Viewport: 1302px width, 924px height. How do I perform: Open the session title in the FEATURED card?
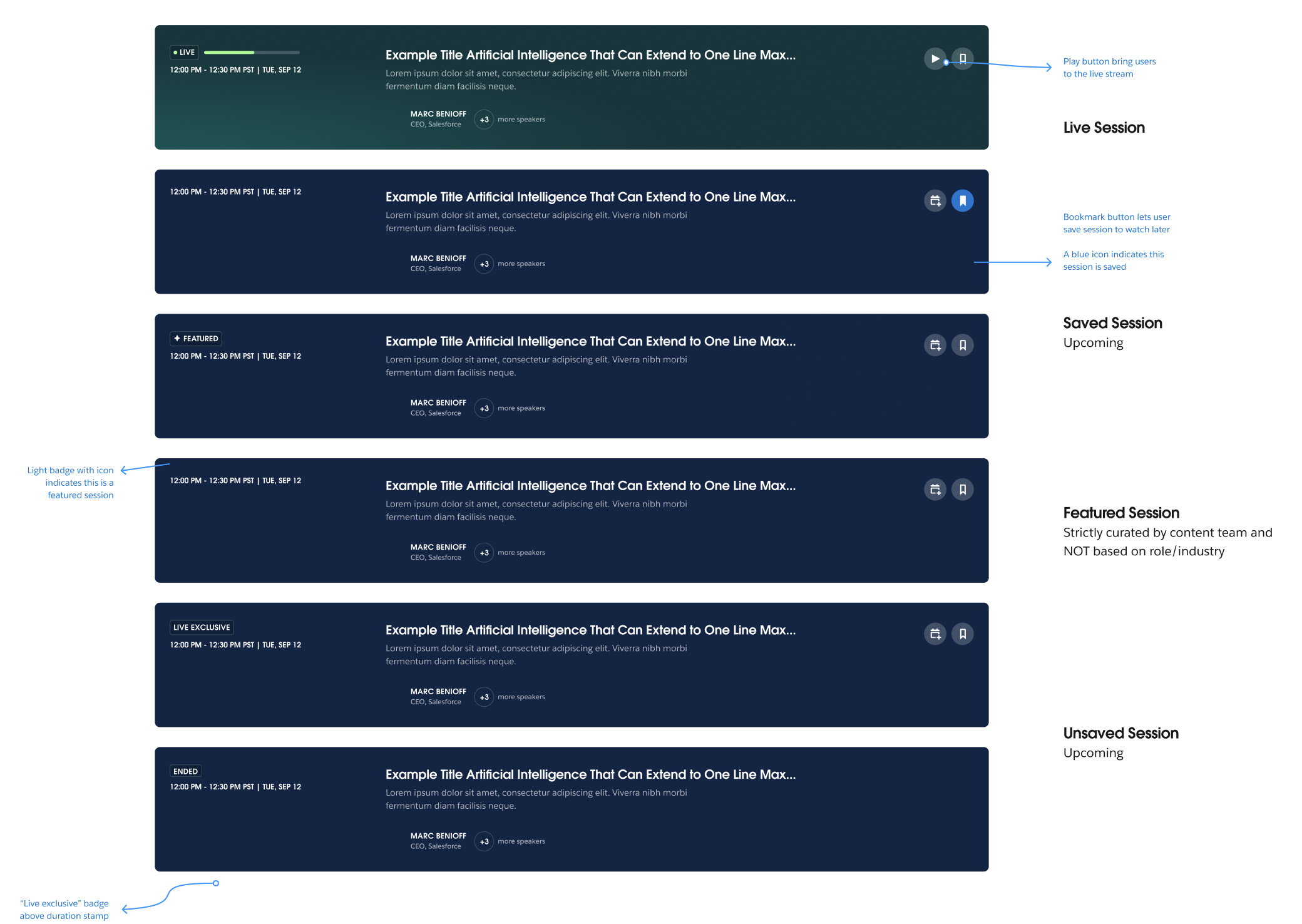coord(590,341)
